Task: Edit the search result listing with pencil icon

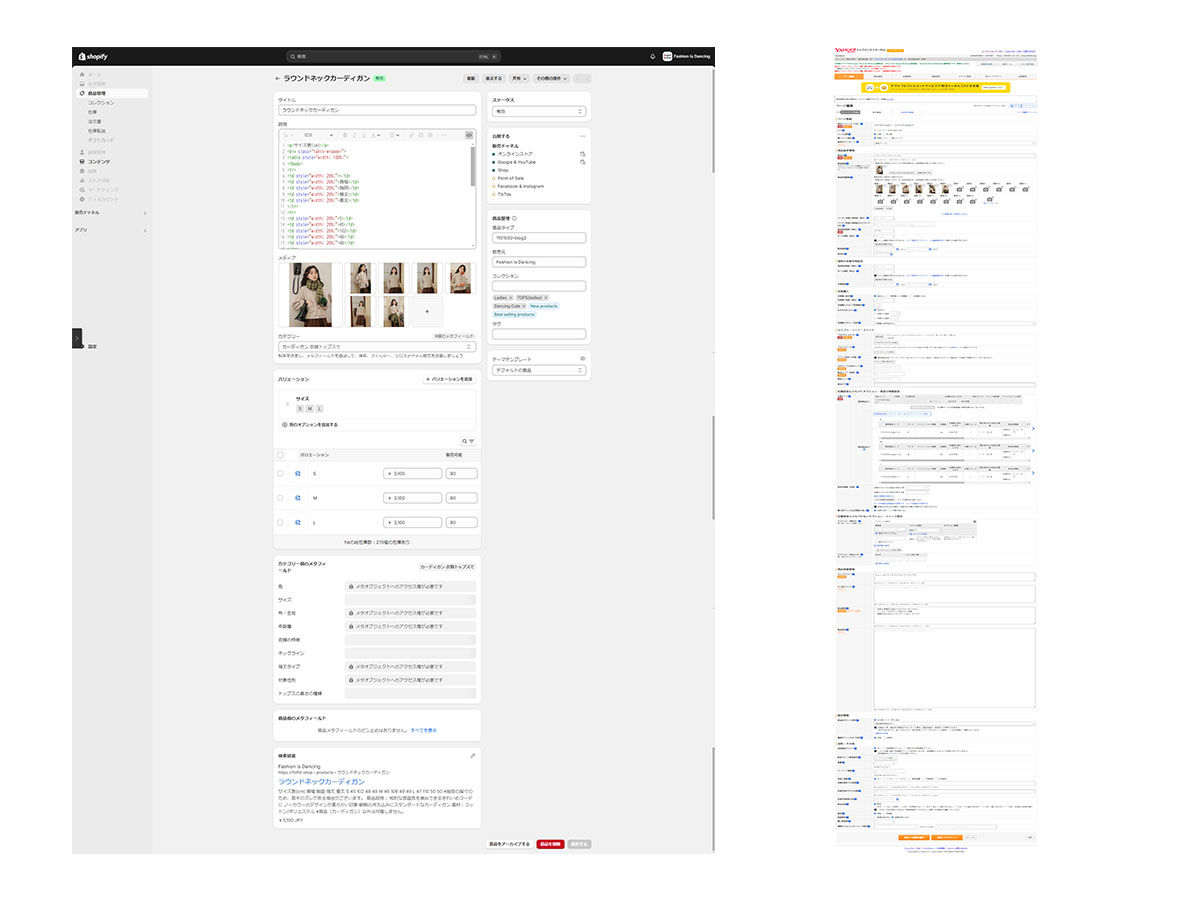Action: click(x=472, y=755)
